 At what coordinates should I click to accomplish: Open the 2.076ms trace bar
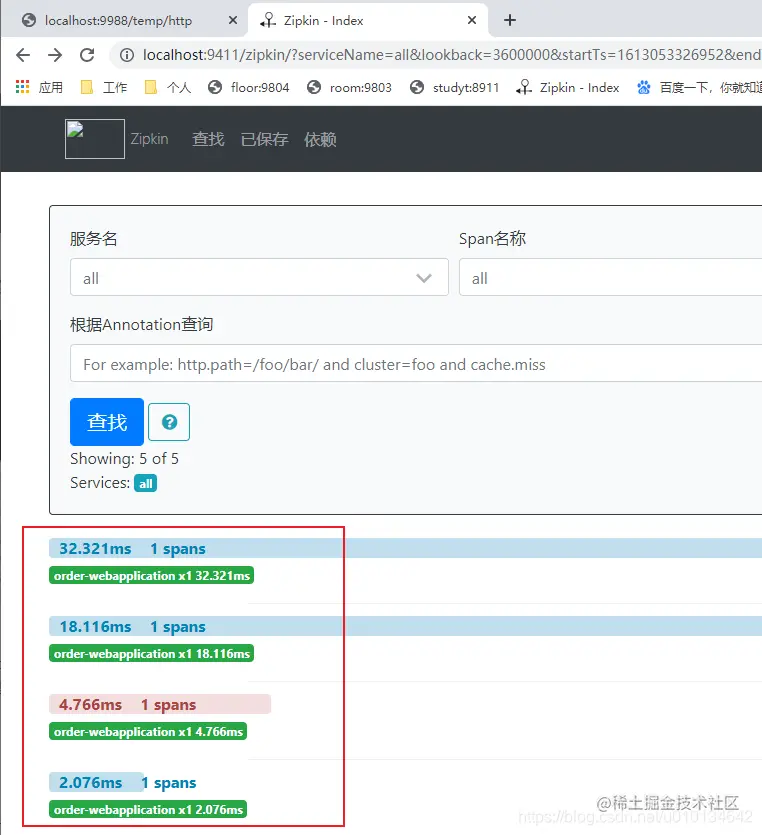96,782
